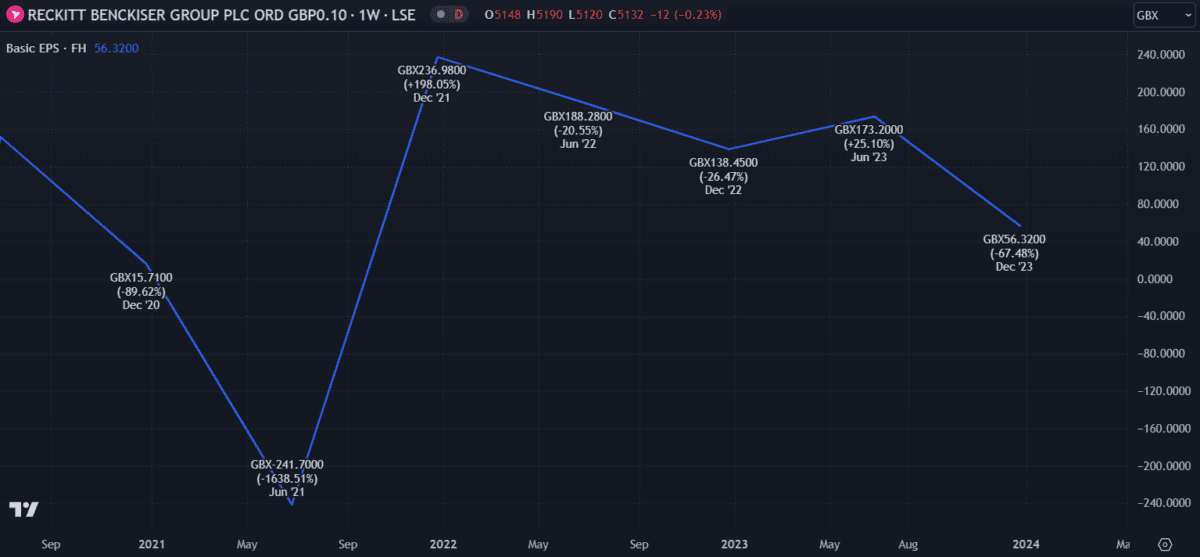This screenshot has height=557, width=1200.
Task: Click the red D delayed-data badge
Action: pos(458,15)
